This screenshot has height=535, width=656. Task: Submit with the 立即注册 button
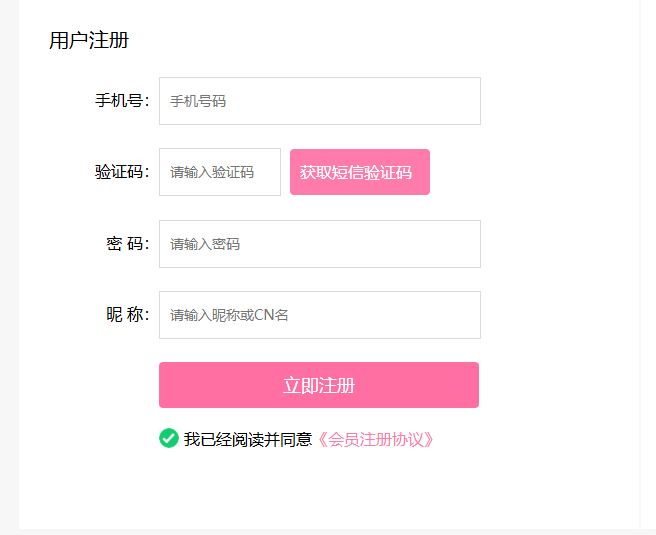(x=319, y=385)
